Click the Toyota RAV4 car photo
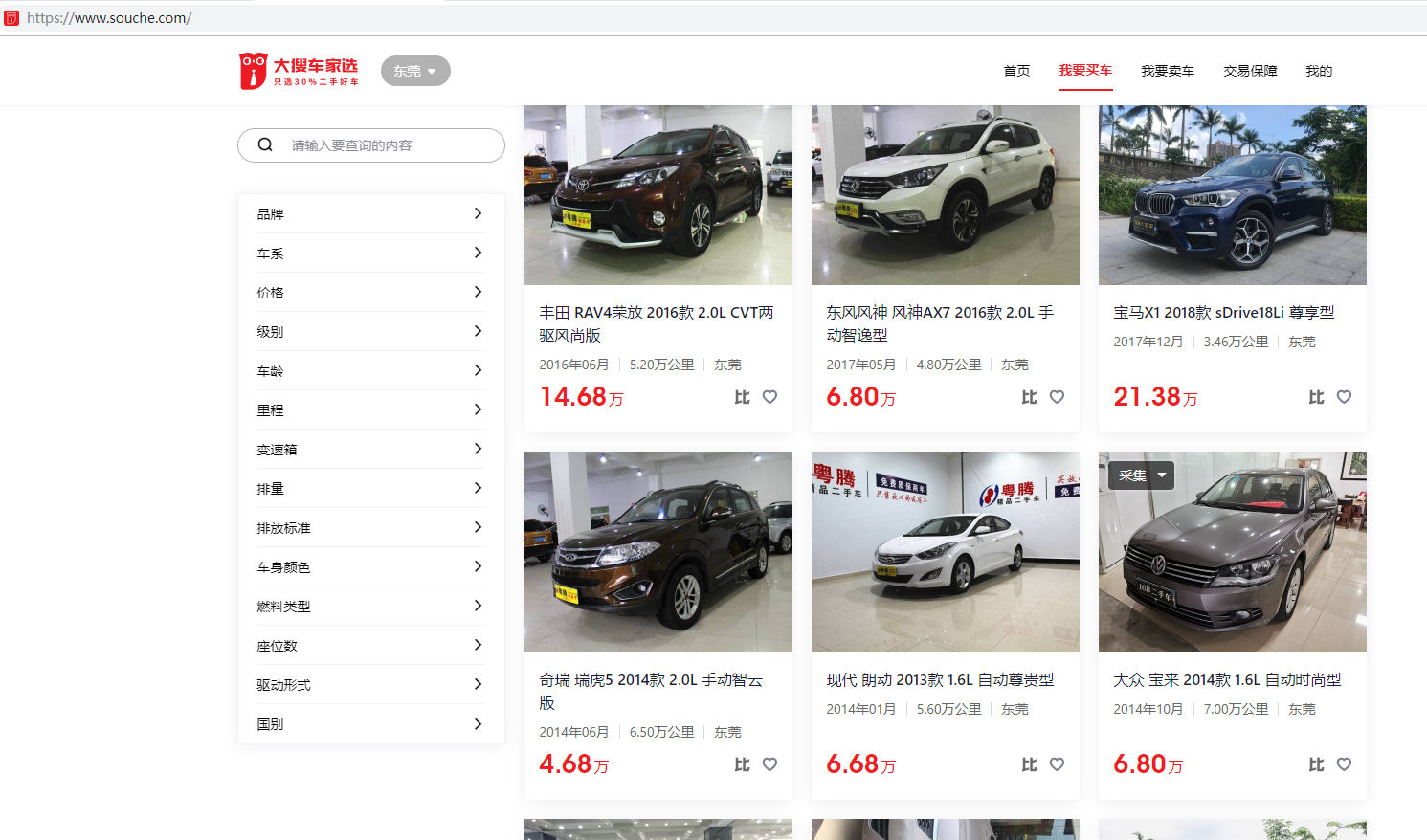Screen dimensions: 1427x840 pos(658,195)
